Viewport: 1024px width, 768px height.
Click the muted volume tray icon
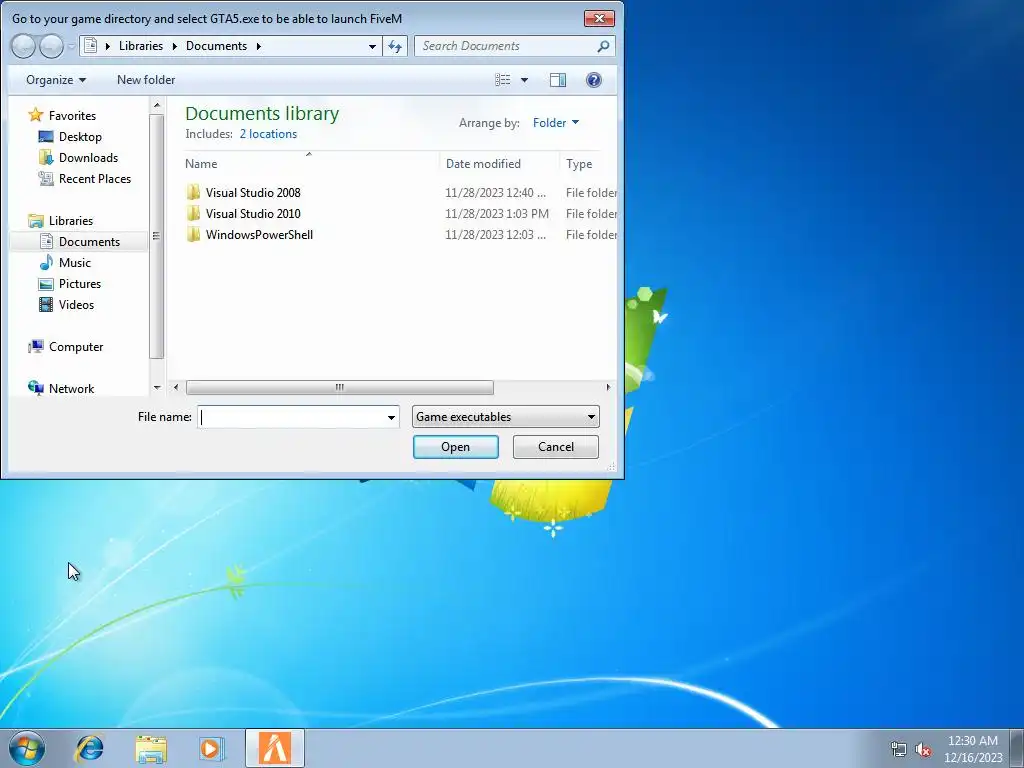point(923,749)
